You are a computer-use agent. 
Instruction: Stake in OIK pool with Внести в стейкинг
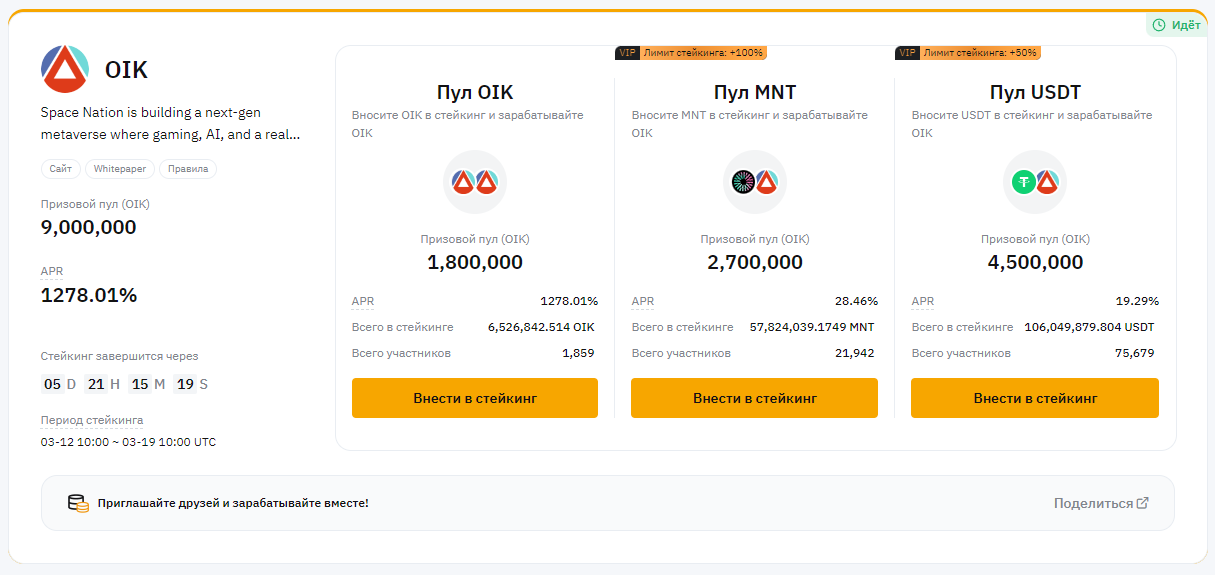[475, 398]
